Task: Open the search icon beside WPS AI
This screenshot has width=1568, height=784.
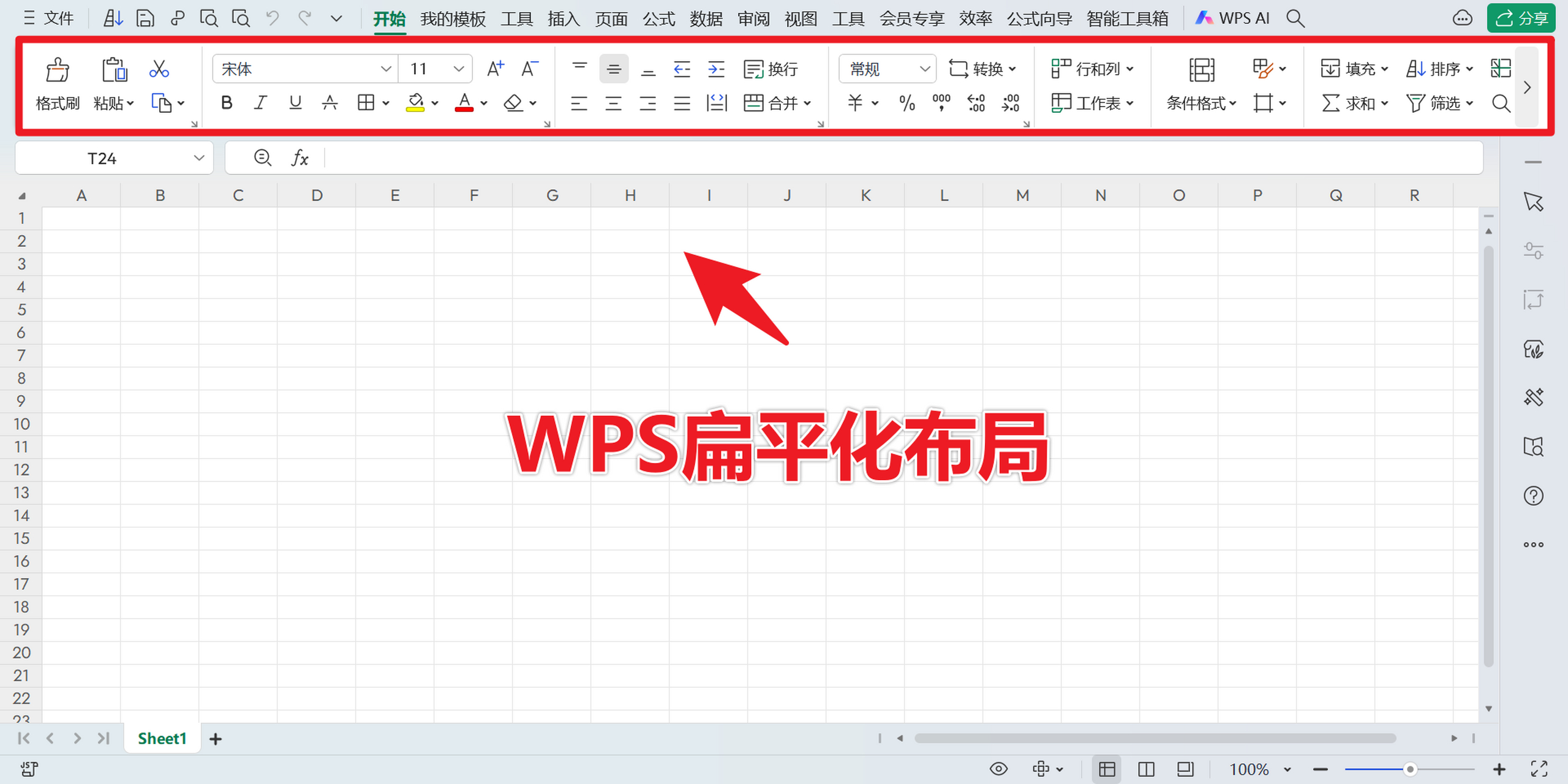Action: pyautogui.click(x=1295, y=18)
